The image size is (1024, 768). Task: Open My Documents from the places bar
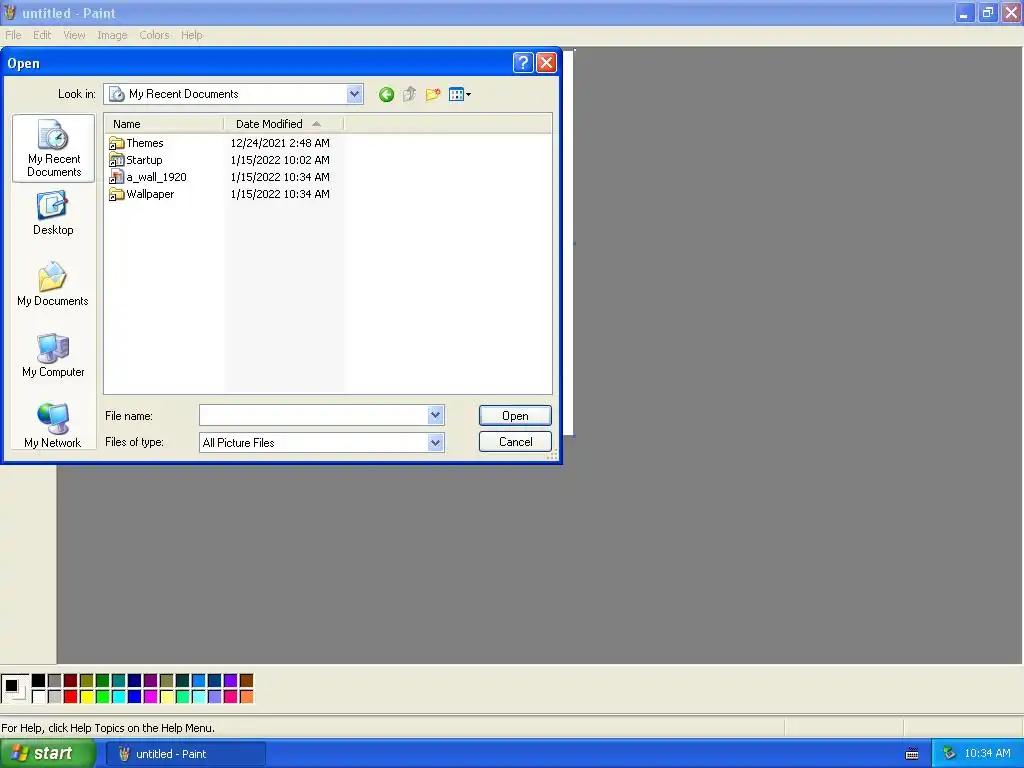53,284
